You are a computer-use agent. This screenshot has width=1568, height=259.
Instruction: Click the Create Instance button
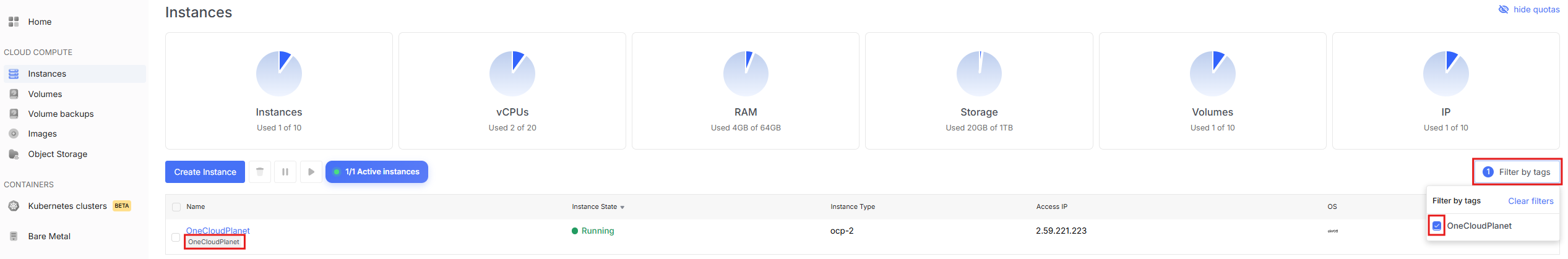click(205, 172)
